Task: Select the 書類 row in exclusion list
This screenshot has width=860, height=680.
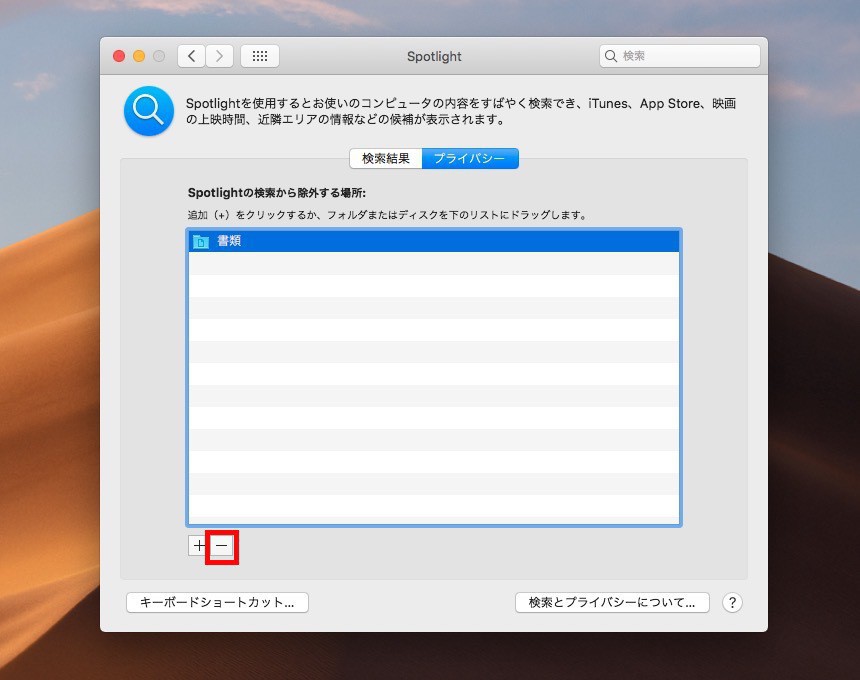Action: 434,241
